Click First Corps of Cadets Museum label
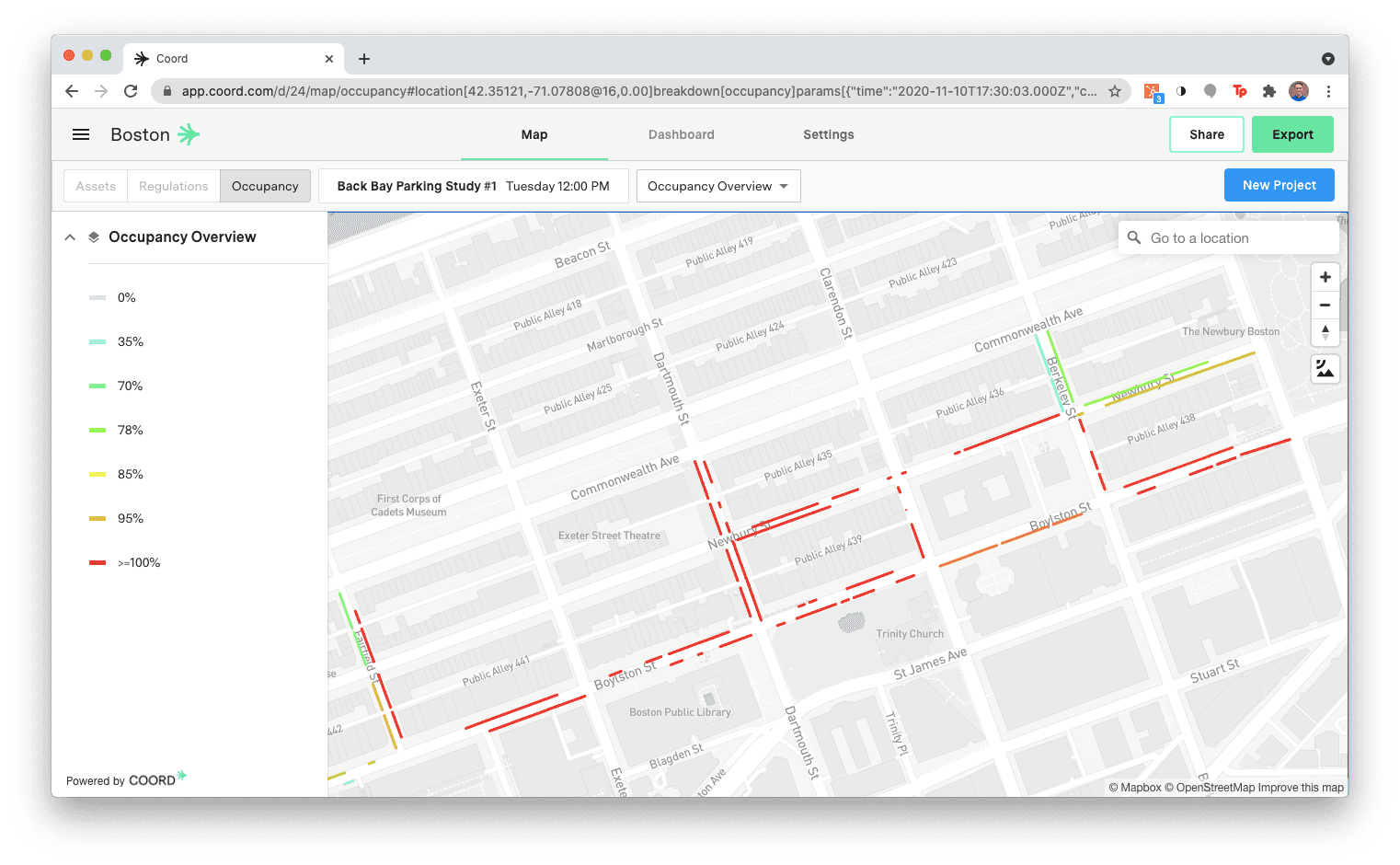The height and width of the screenshot is (865, 1400). [x=408, y=505]
